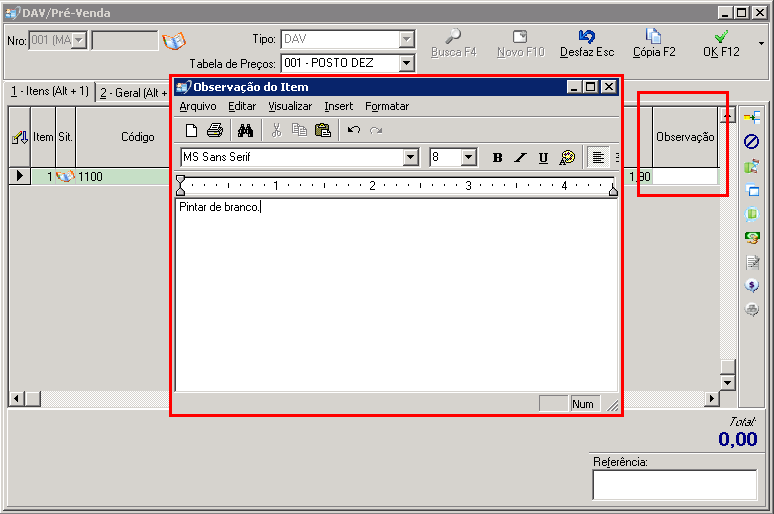Click the Código column header

pos(138,137)
